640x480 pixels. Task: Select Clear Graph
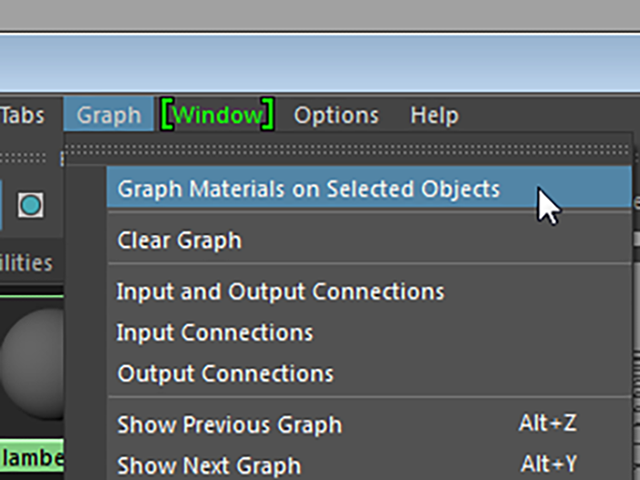tap(369, 240)
